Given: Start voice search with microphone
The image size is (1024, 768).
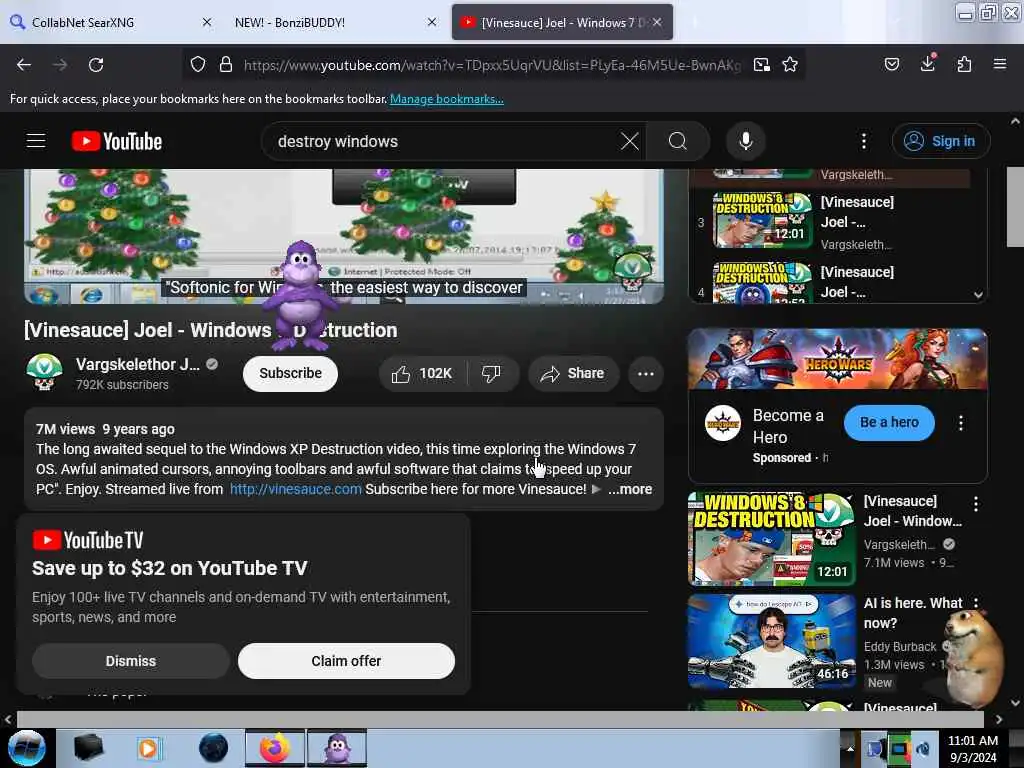Looking at the screenshot, I should point(746,141).
